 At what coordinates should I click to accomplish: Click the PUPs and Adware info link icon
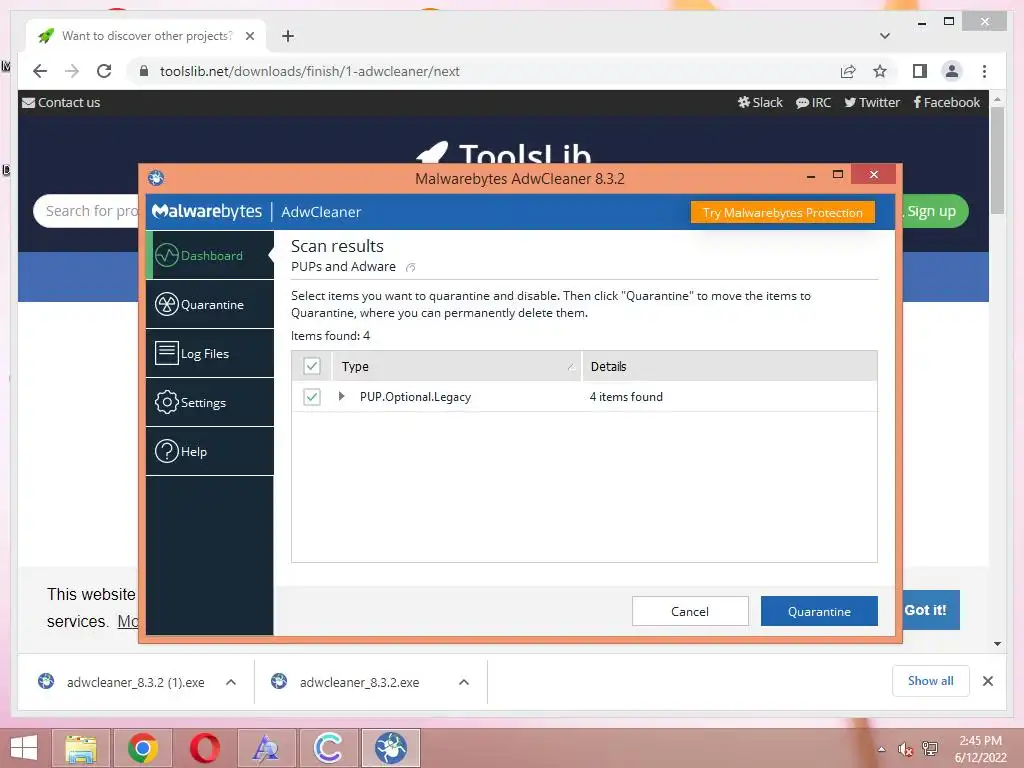point(411,267)
